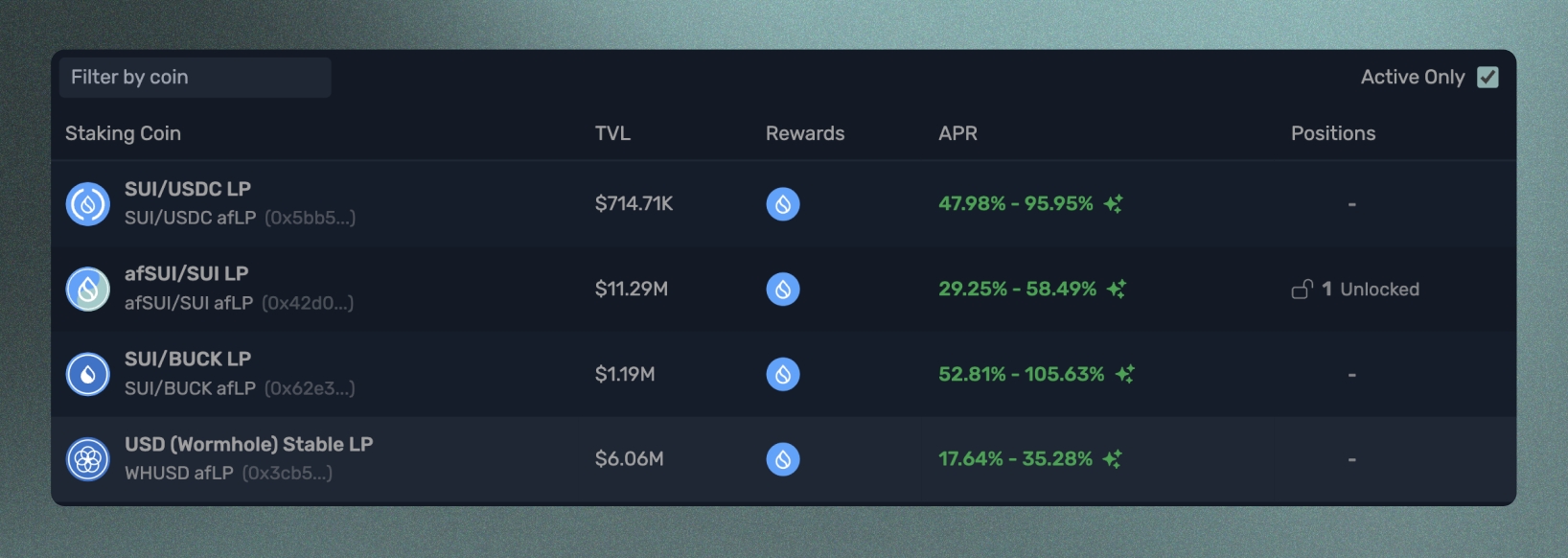Click the rewards token icon for SUI/BUCK LP

(783, 374)
